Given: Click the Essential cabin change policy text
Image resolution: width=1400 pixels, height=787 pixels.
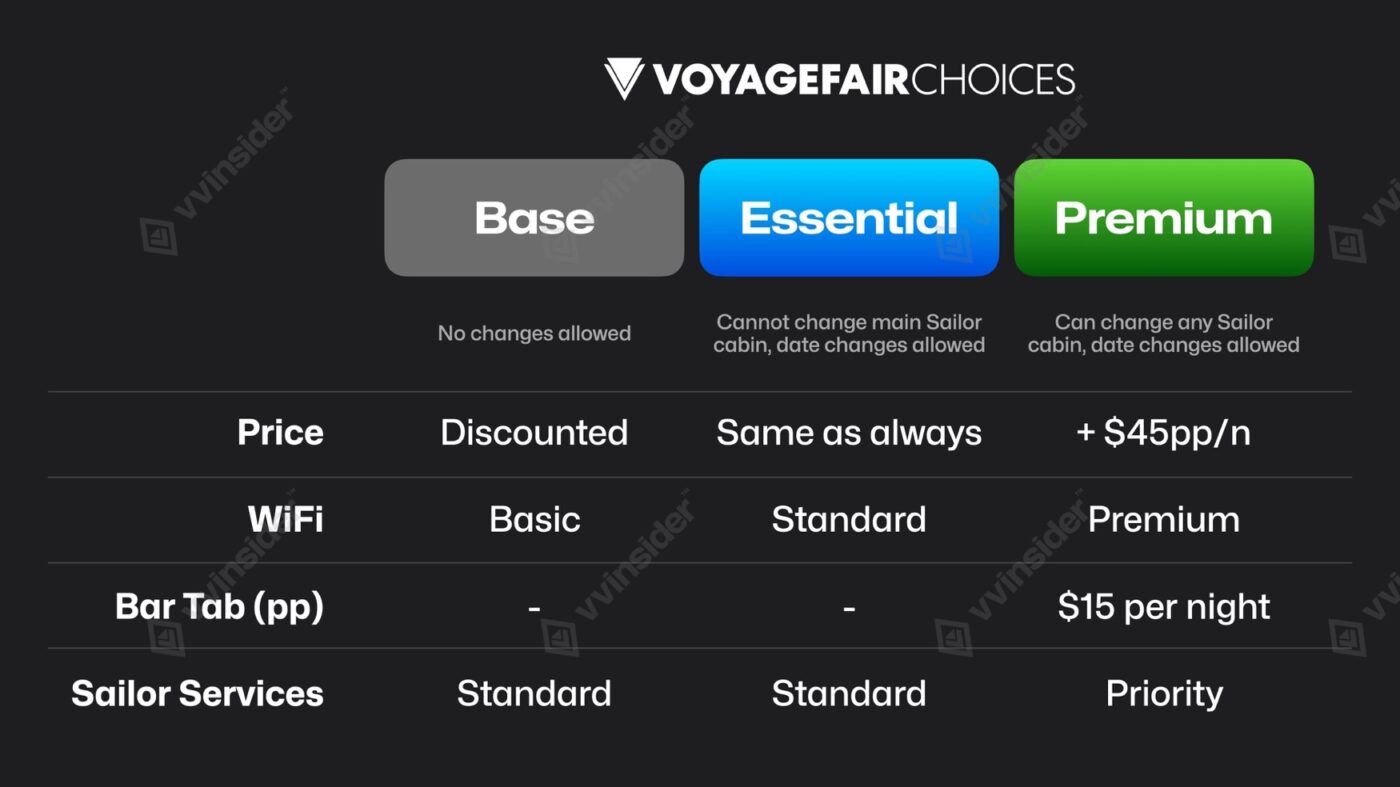Looking at the screenshot, I should 849,334.
